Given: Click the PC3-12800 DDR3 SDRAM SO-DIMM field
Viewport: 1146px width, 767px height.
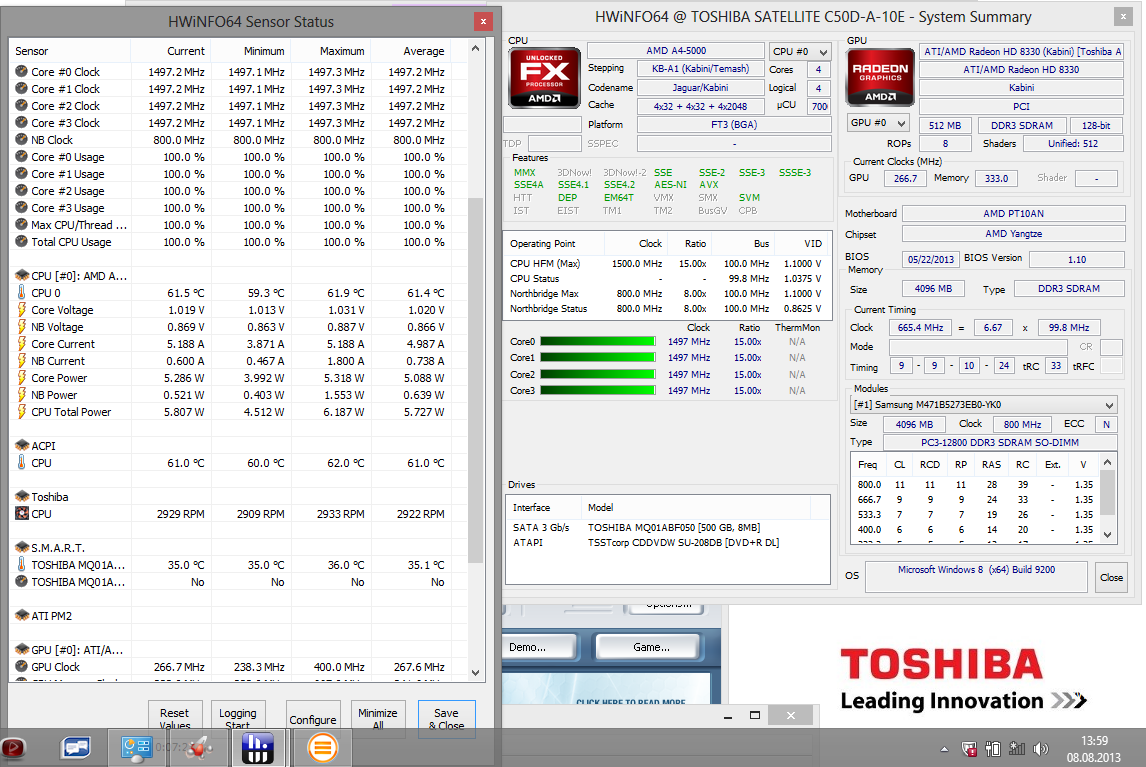Looking at the screenshot, I should coord(1000,442).
